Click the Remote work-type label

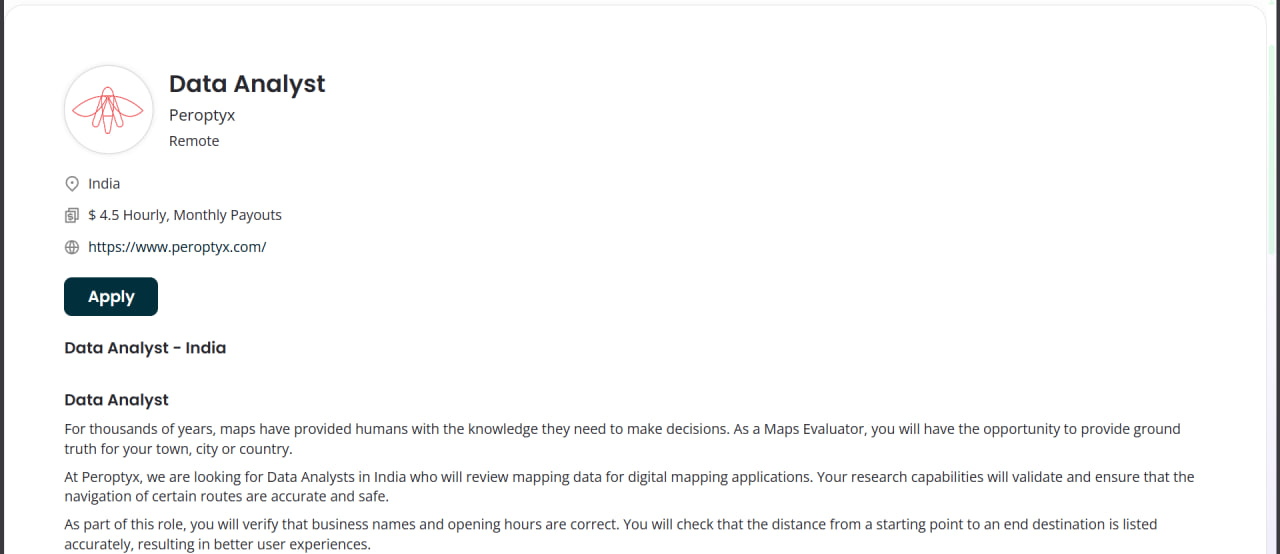[x=194, y=141]
